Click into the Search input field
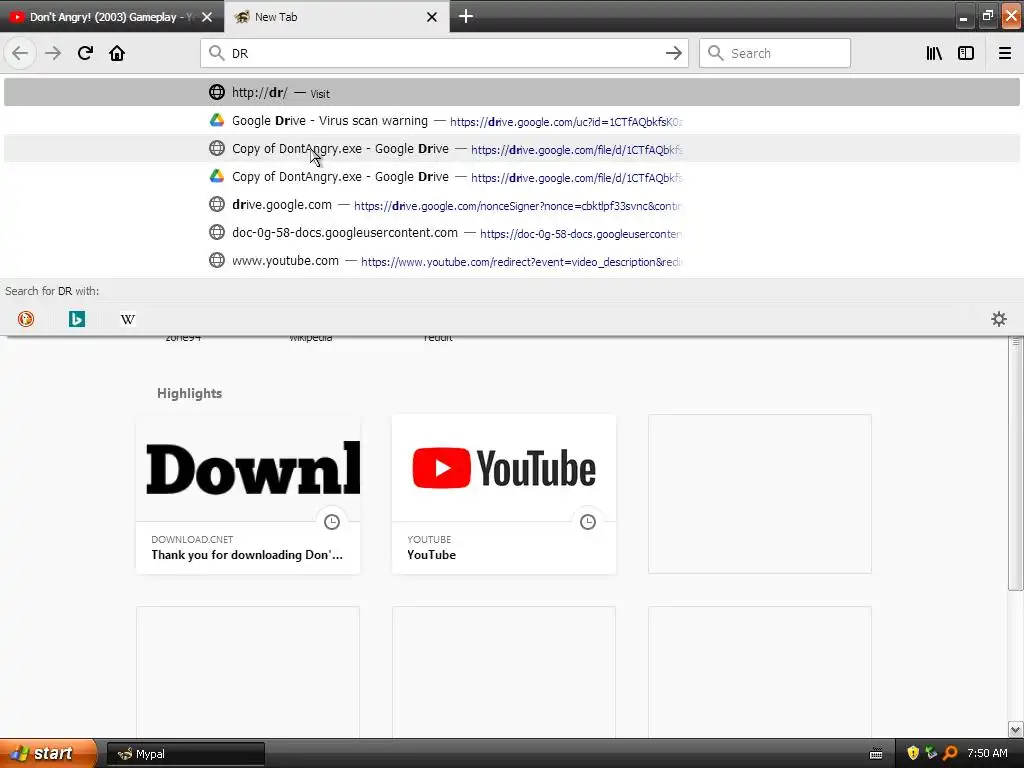1024x768 pixels. [x=775, y=53]
